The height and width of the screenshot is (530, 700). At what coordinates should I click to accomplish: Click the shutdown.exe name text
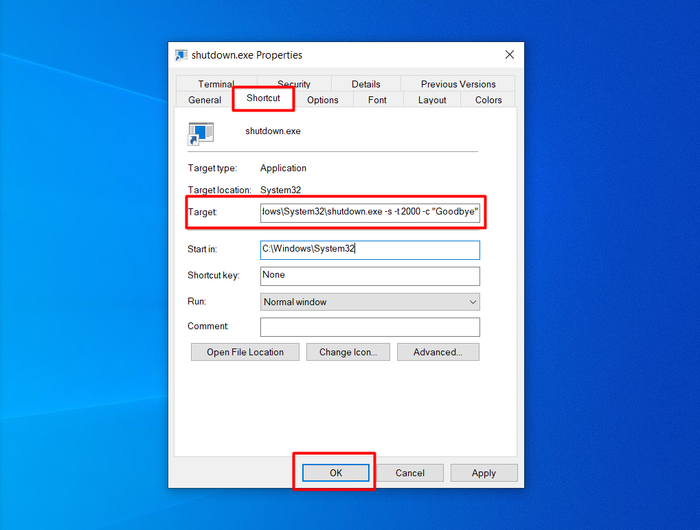point(273,131)
